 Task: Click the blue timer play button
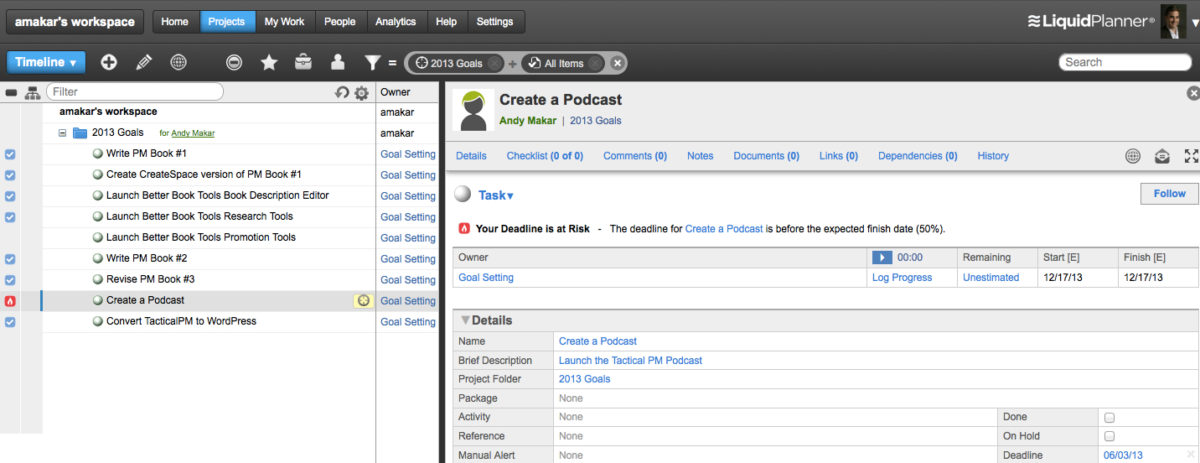pyautogui.click(x=881, y=257)
